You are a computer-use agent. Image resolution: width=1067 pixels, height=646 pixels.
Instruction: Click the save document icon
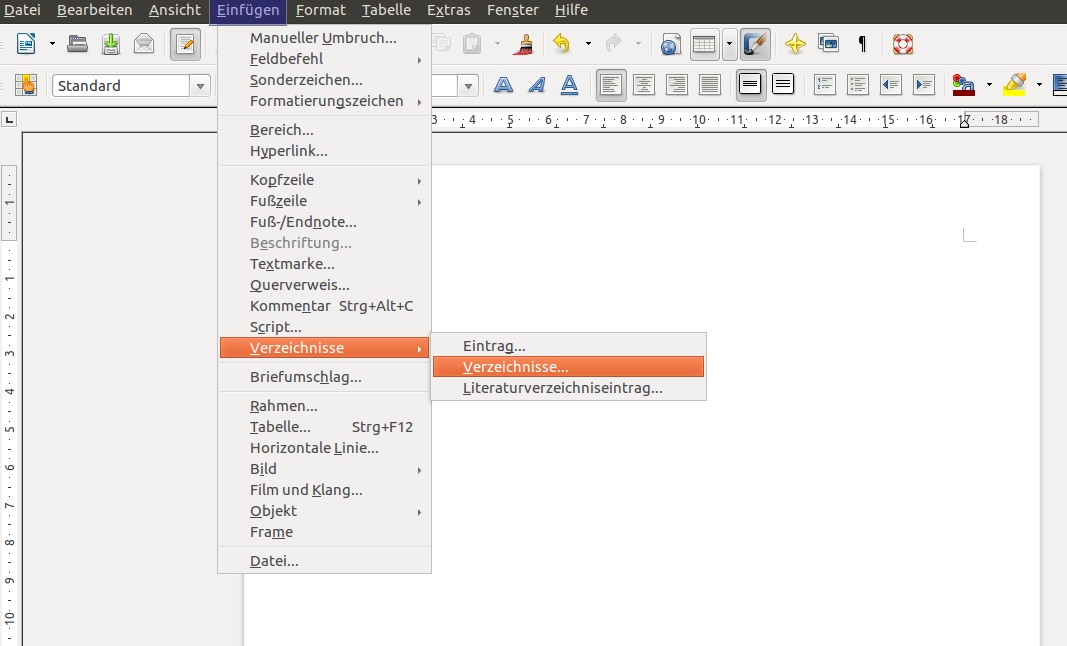pyautogui.click(x=111, y=44)
